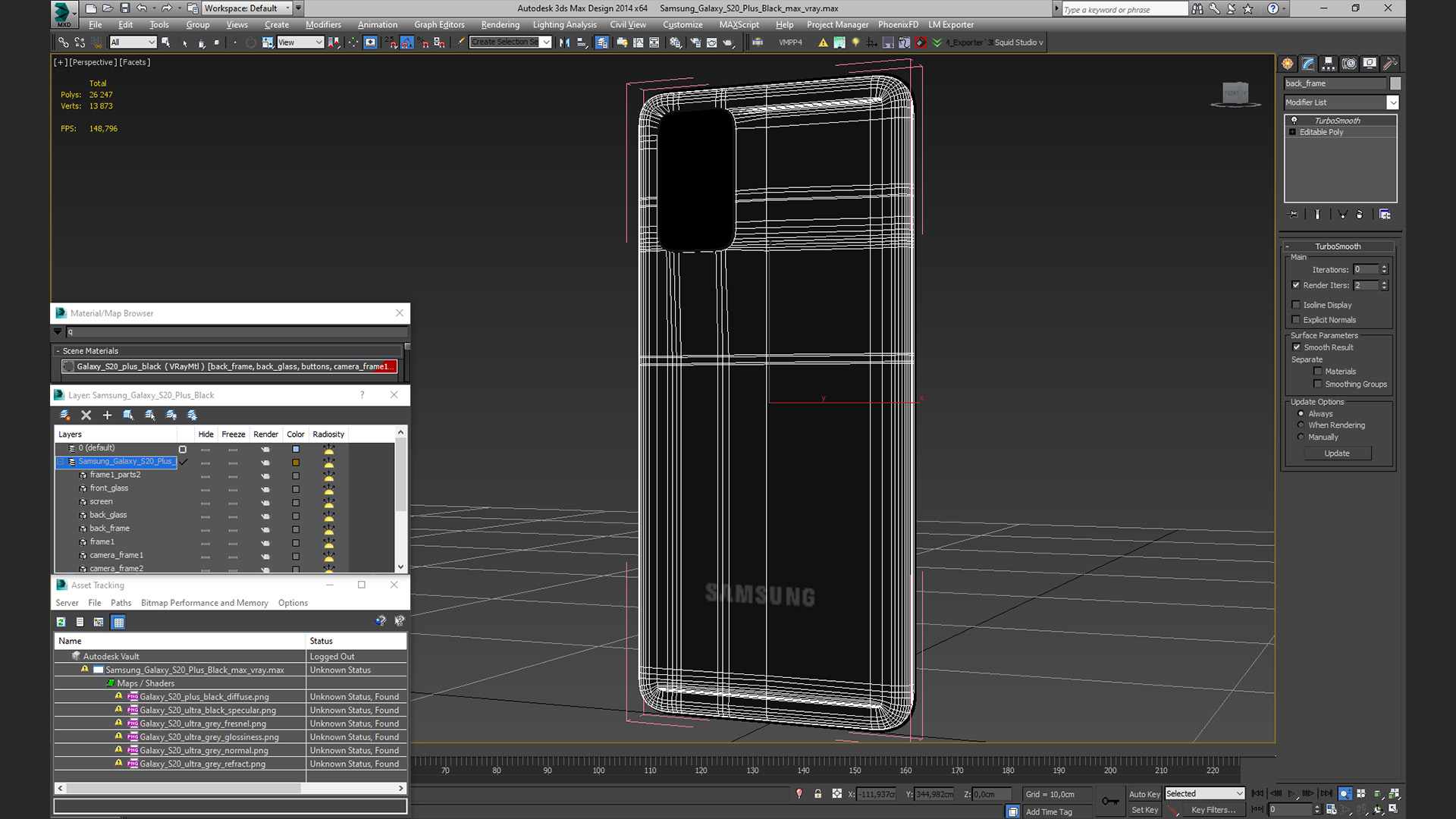Click the Undo arrow icon

142,8
